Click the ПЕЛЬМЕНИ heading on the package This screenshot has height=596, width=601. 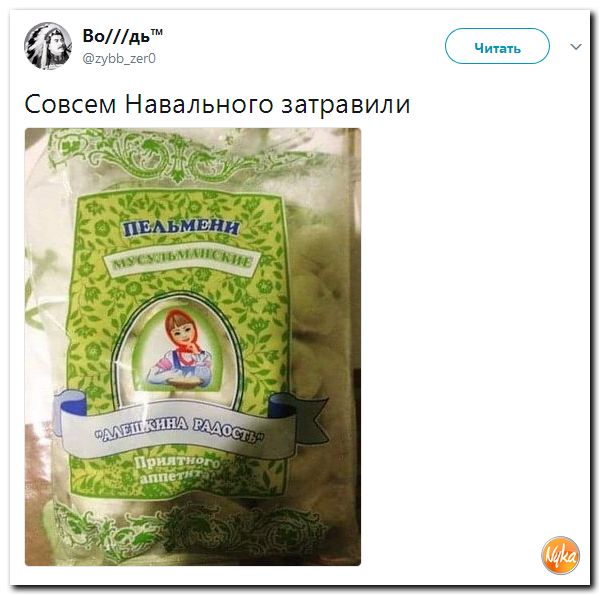point(181,229)
